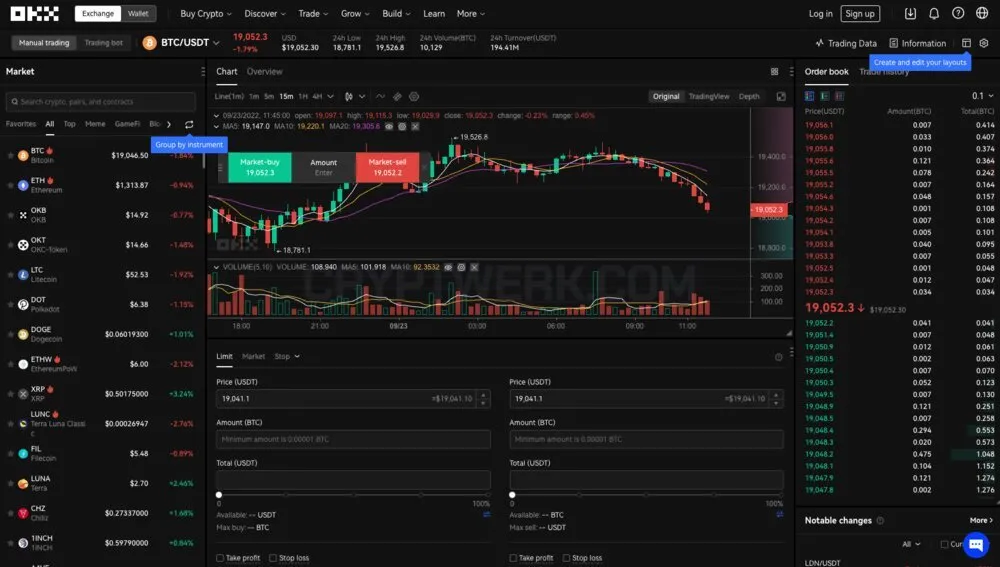The image size is (1000, 567).
Task: Enable sell side Take profit checkbox
Action: (x=513, y=558)
